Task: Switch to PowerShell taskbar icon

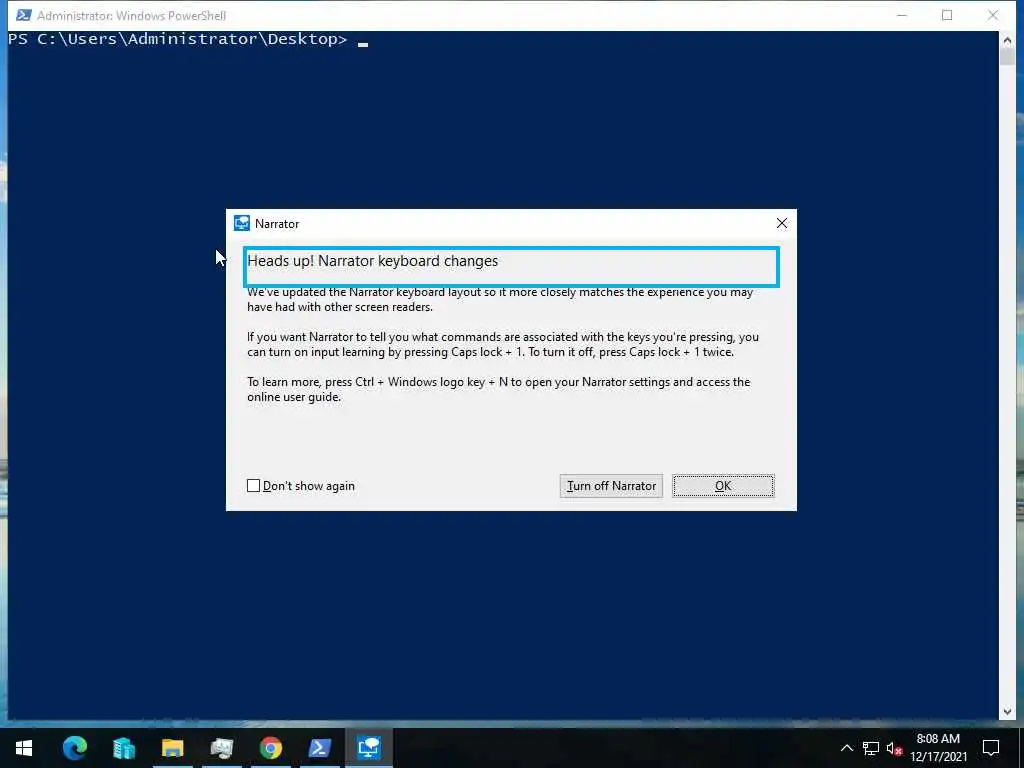Action: (x=319, y=748)
